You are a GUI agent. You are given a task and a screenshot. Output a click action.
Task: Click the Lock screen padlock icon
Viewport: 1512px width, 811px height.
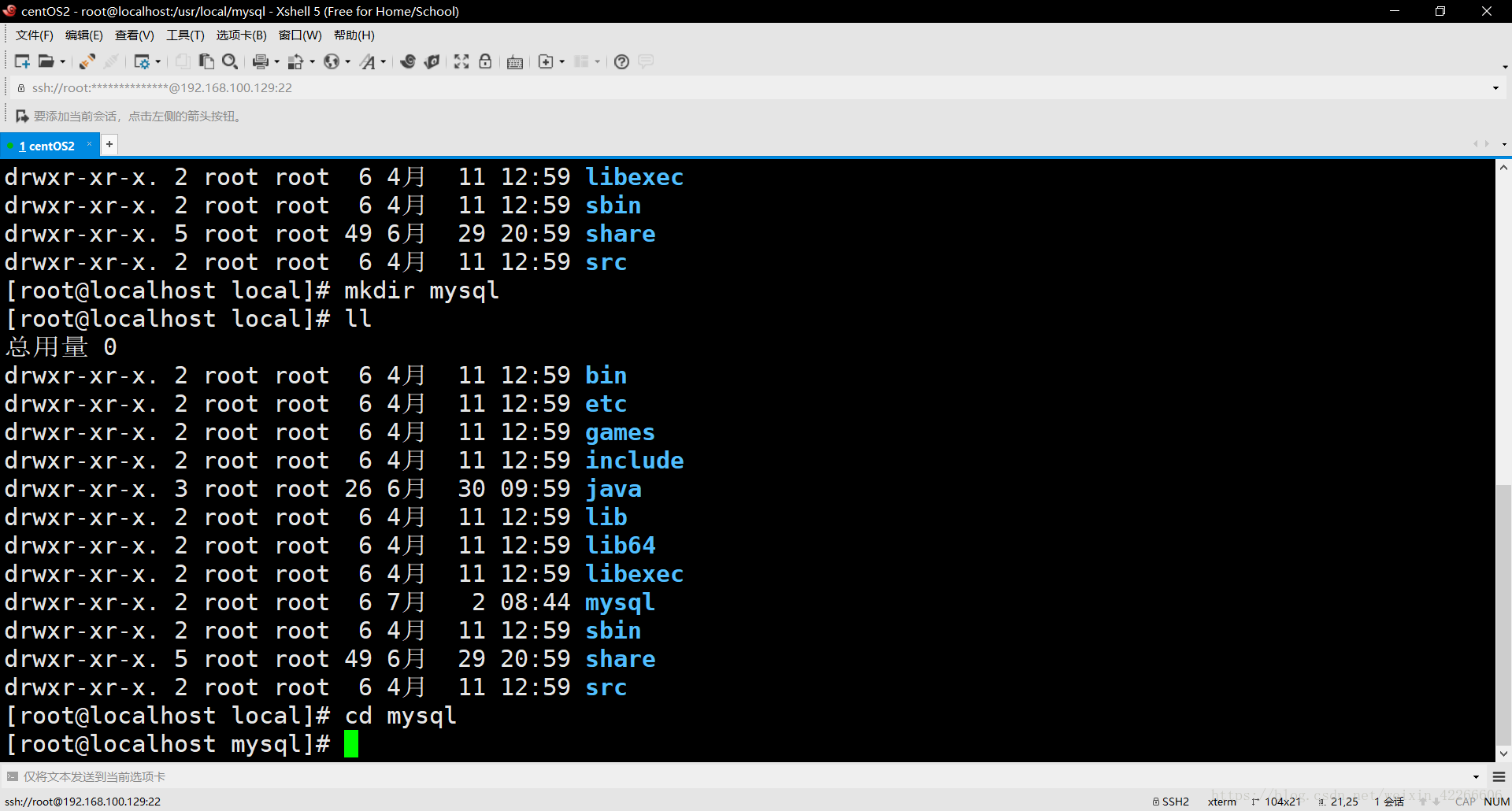485,61
